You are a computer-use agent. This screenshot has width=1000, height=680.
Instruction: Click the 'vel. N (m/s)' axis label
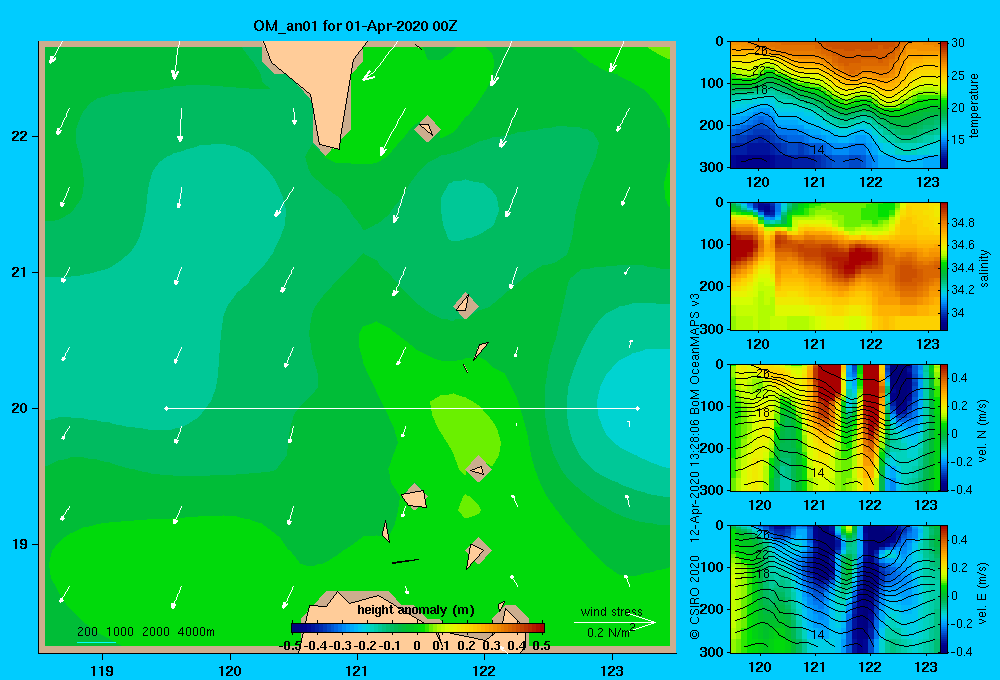[983, 431]
